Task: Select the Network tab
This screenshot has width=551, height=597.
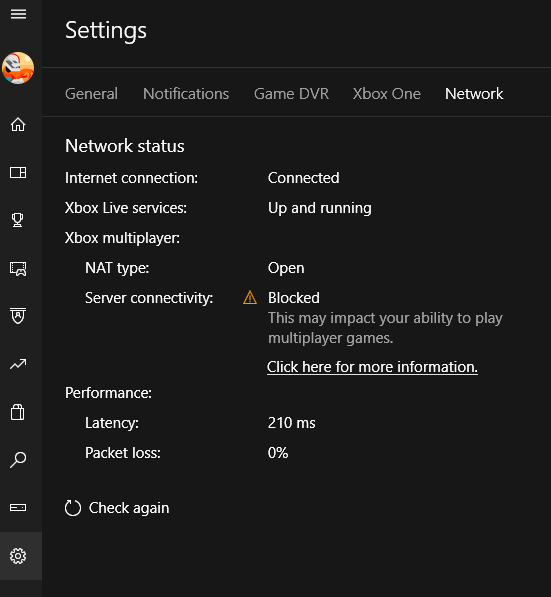Action: click(x=474, y=94)
